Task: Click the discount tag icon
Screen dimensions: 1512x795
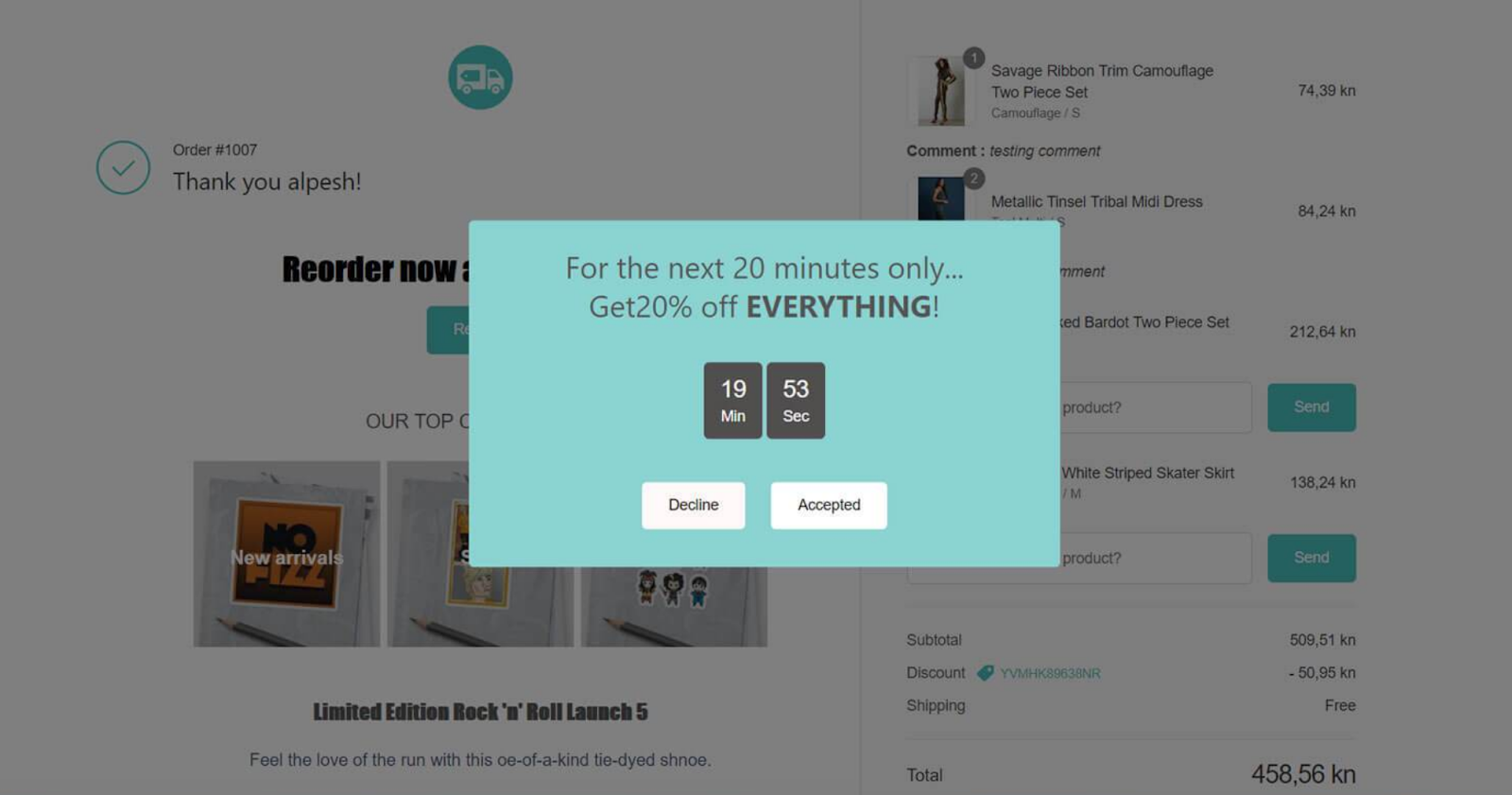Action: 985,673
